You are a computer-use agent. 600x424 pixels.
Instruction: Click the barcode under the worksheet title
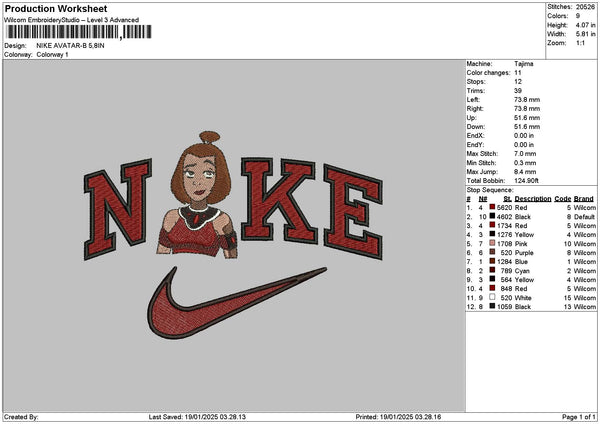[x=79, y=32]
